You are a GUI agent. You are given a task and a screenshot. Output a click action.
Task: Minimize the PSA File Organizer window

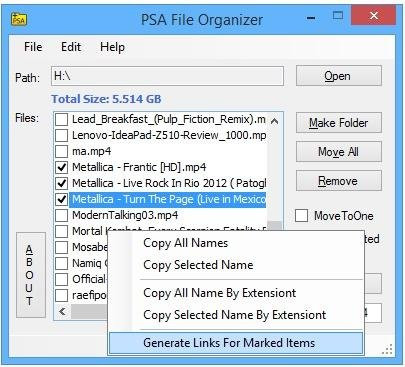pos(311,18)
